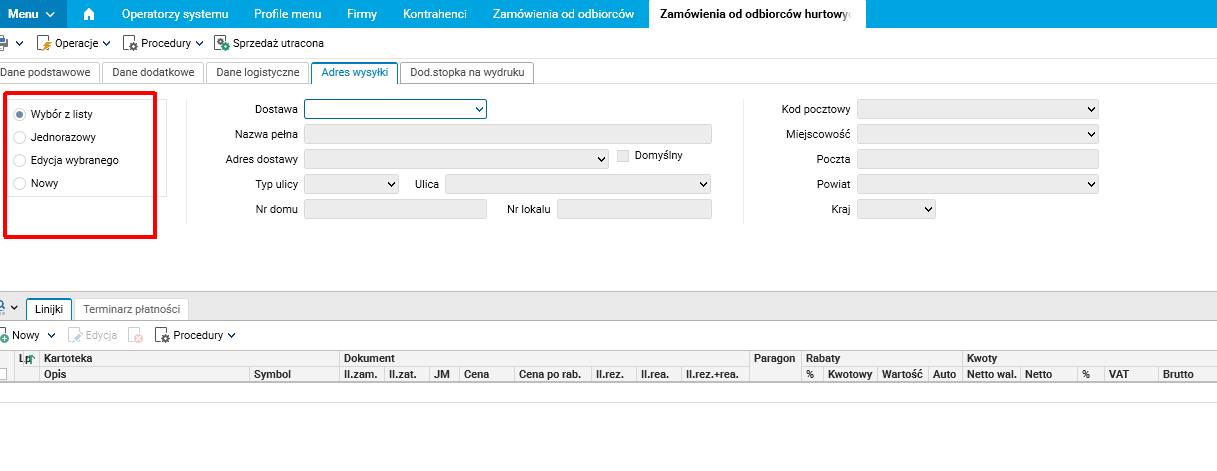Go to the Home icon tab
The image size is (1217, 471).
89,14
